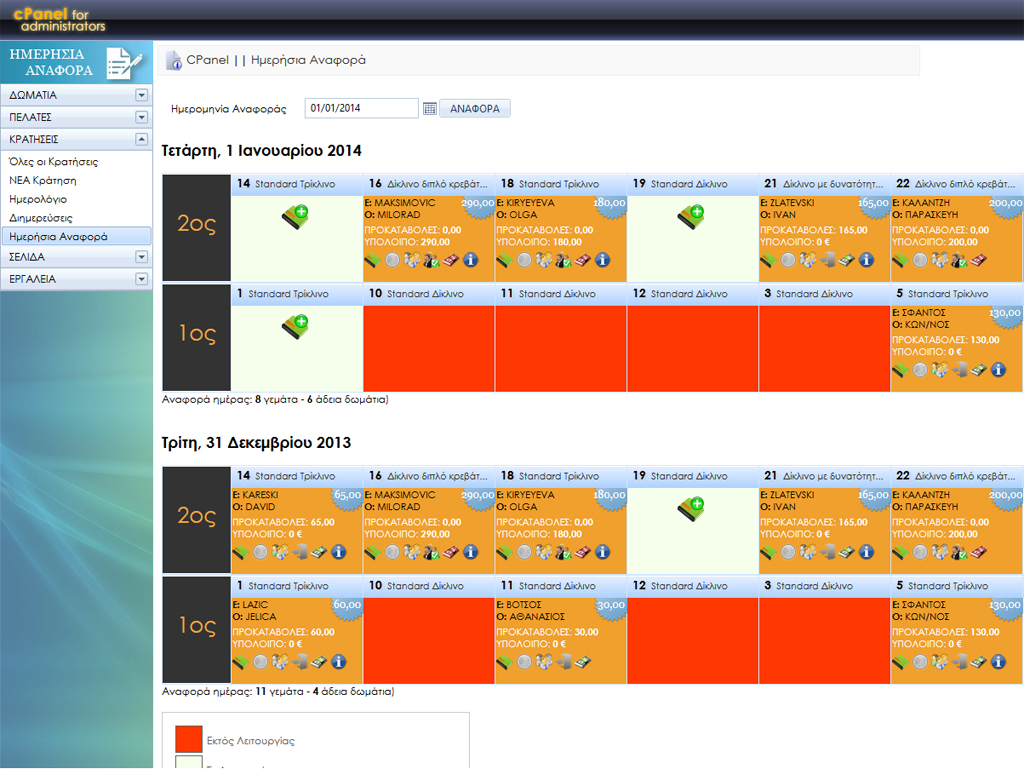
Task: Click check-out door icon on LAZIC JELICA reservation
Action: click(x=298, y=662)
